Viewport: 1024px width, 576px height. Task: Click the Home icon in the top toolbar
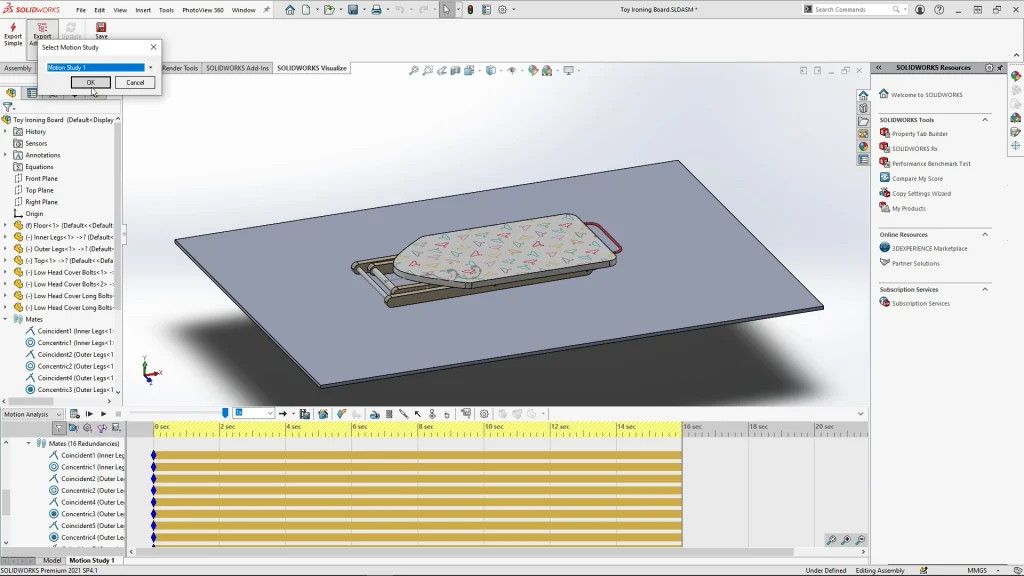pyautogui.click(x=290, y=10)
